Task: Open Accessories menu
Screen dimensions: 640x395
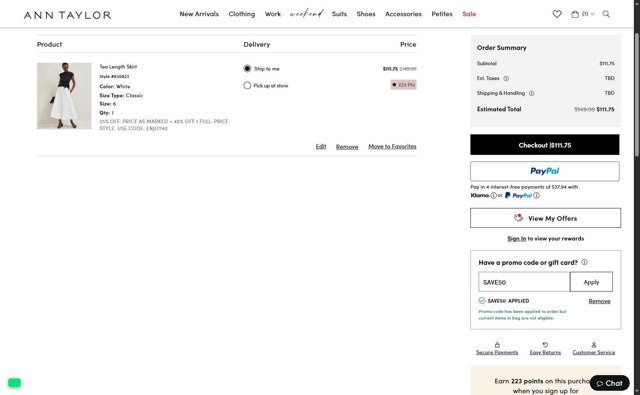Action: [x=403, y=14]
